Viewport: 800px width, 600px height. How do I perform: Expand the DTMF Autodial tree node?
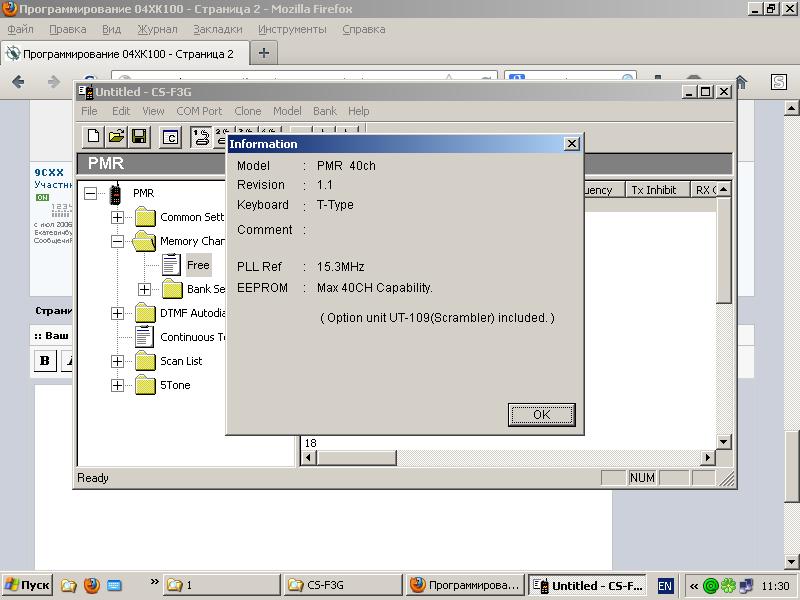pos(117,313)
